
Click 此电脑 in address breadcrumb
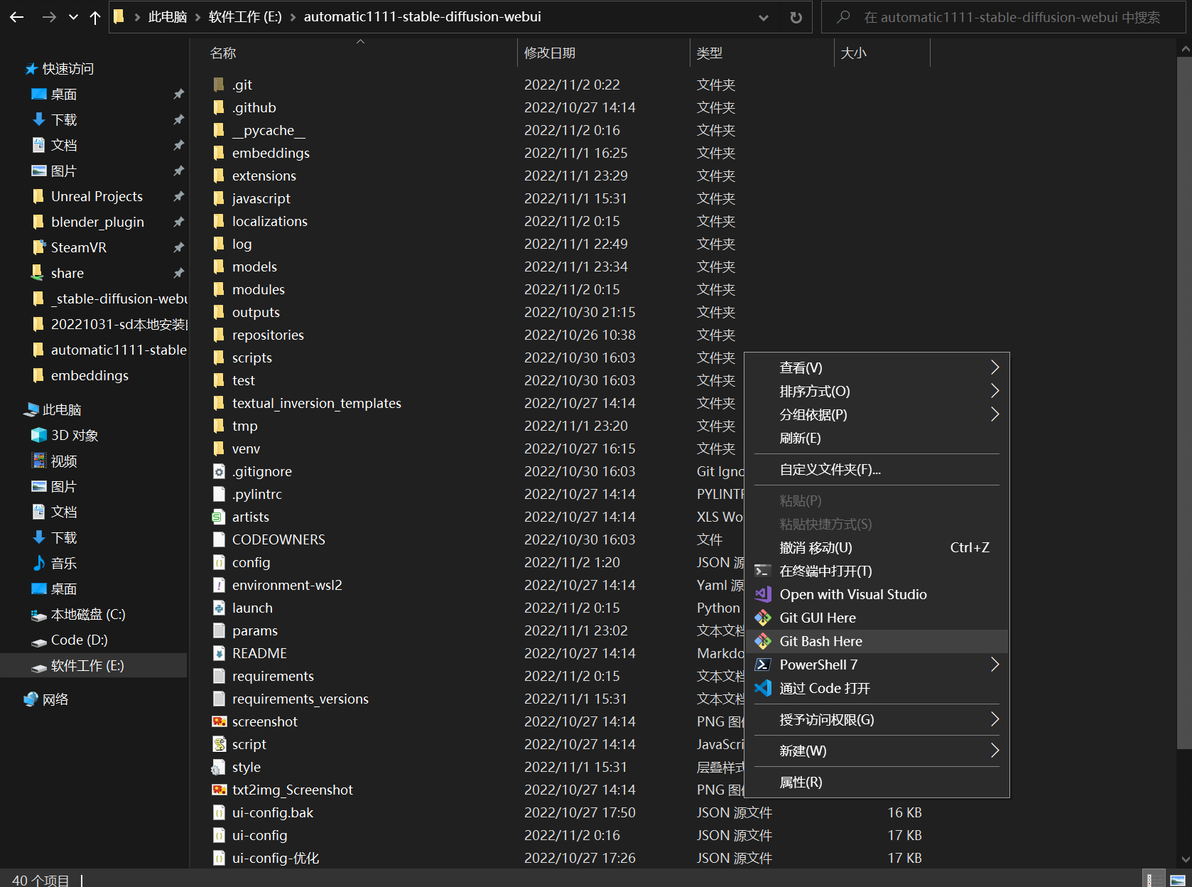click(167, 17)
